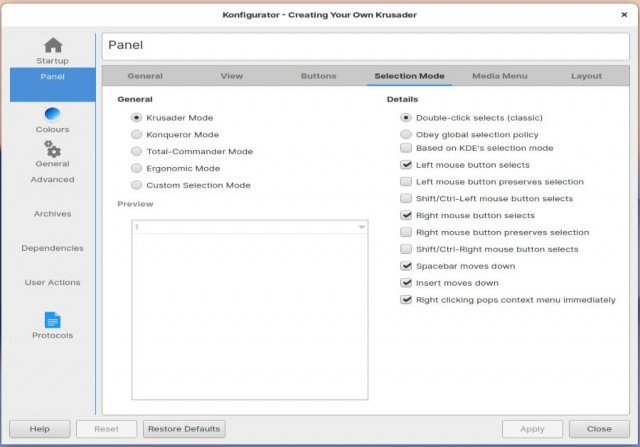The image size is (640, 447).
Task: Select Obey global selection policy option
Action: [x=406, y=134]
